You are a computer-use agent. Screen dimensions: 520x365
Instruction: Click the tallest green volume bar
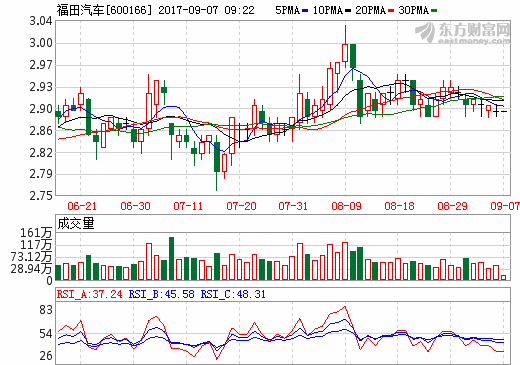tap(171, 258)
